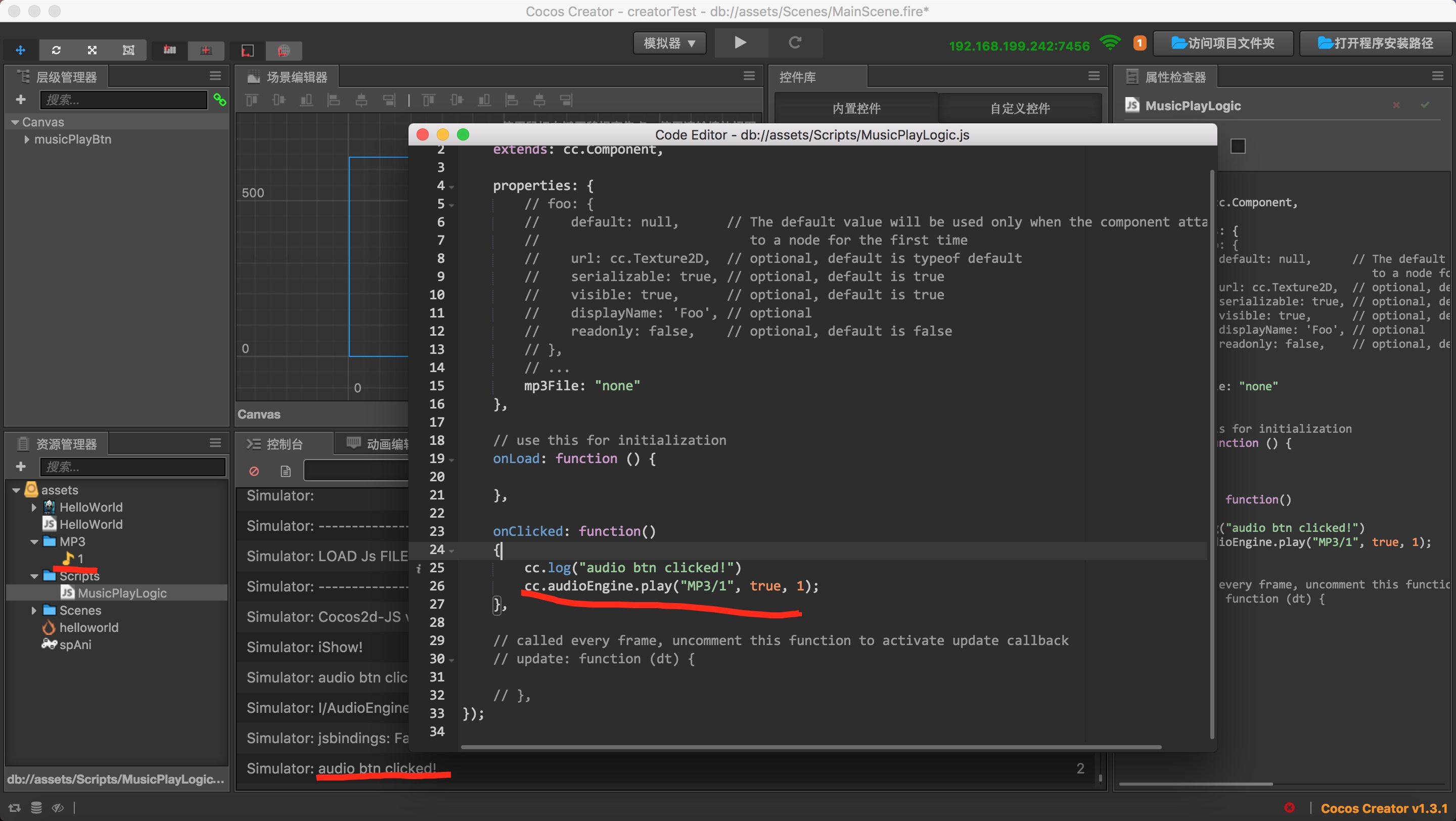
Task: Click the refresh preview icon
Action: pyautogui.click(x=795, y=43)
